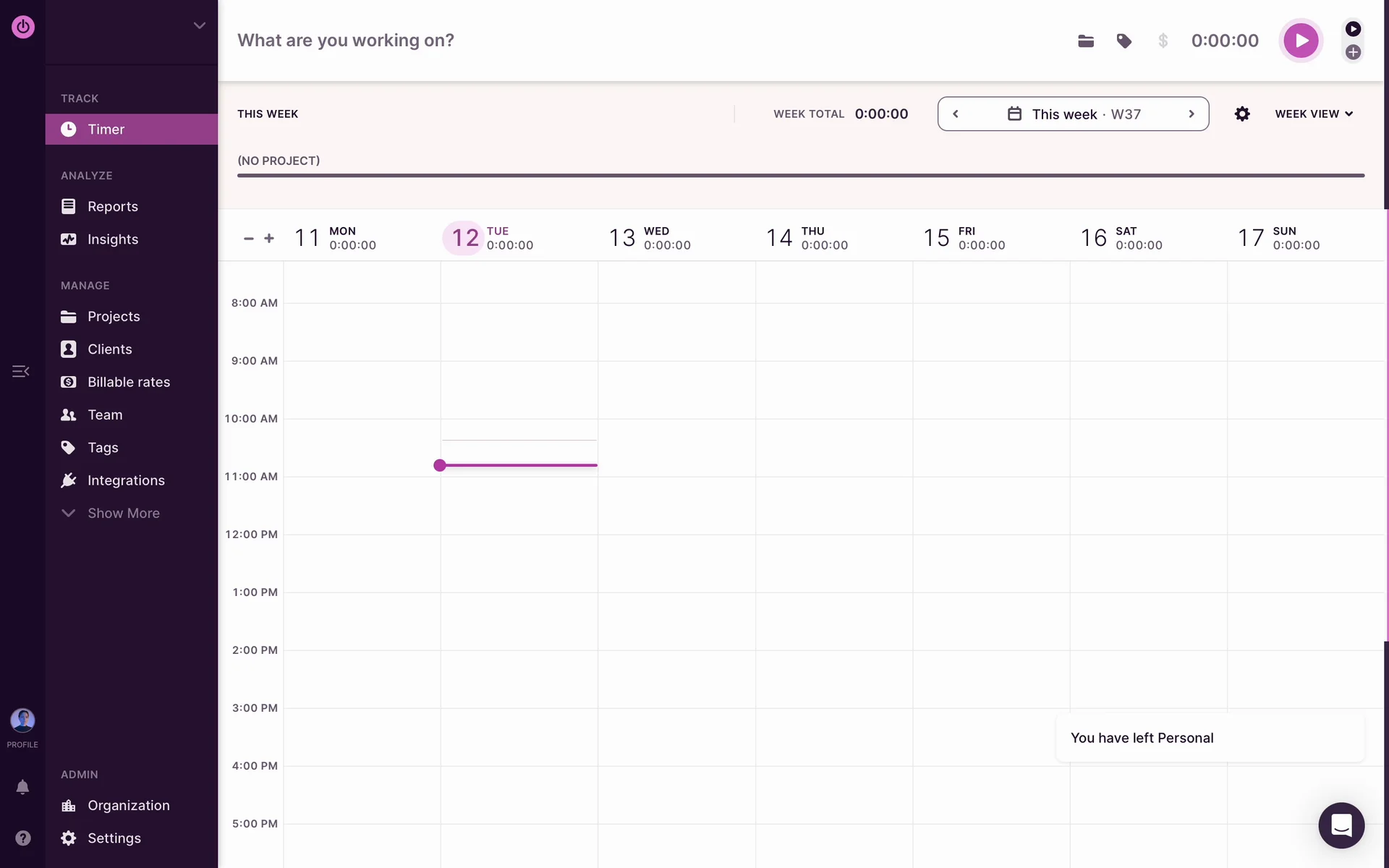The height and width of the screenshot is (868, 1389).
Task: Open the Reports page
Action: point(112,206)
